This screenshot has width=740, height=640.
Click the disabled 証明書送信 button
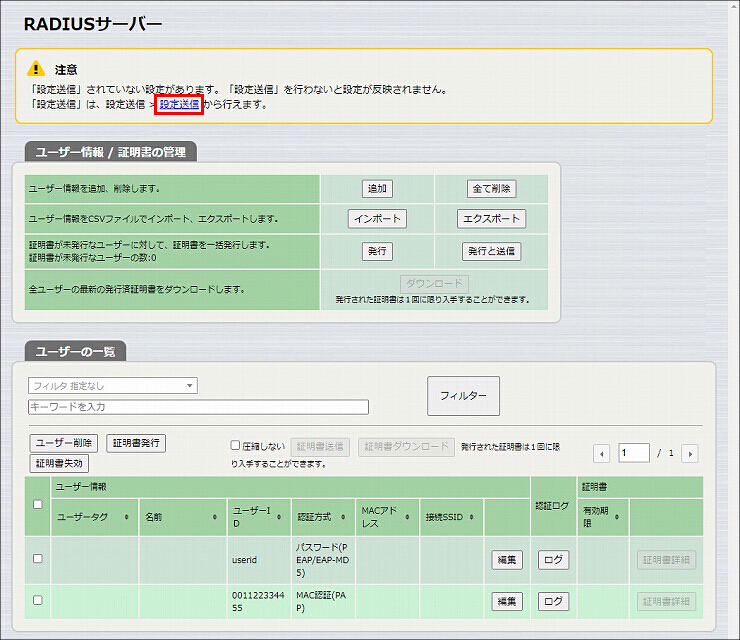pos(320,447)
